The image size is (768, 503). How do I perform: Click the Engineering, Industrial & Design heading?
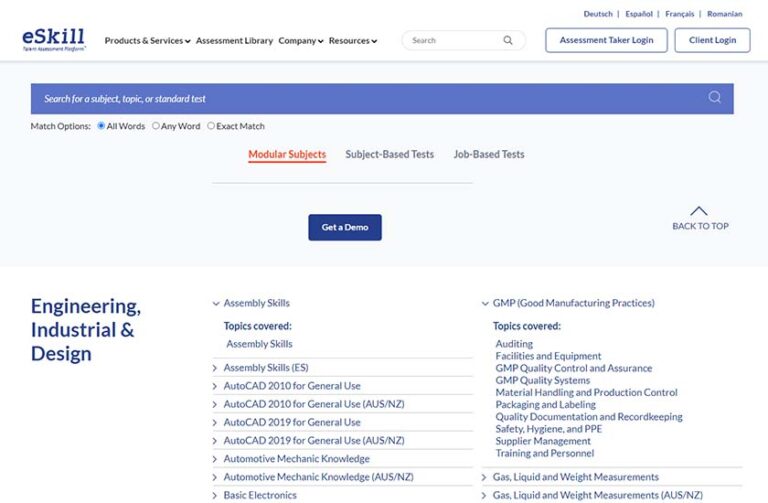(86, 330)
